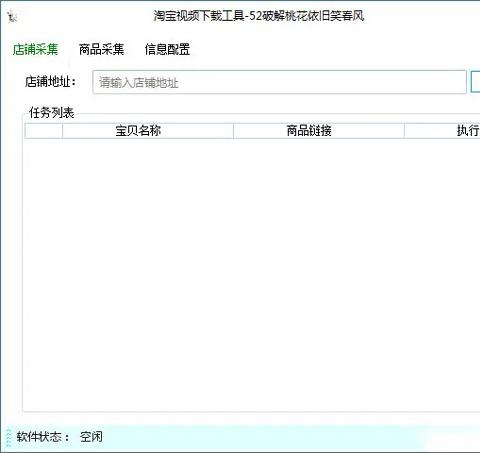Viewport: 480px width, 453px height.
Task: Click the 商品链接 column header
Action: pyautogui.click(x=319, y=131)
